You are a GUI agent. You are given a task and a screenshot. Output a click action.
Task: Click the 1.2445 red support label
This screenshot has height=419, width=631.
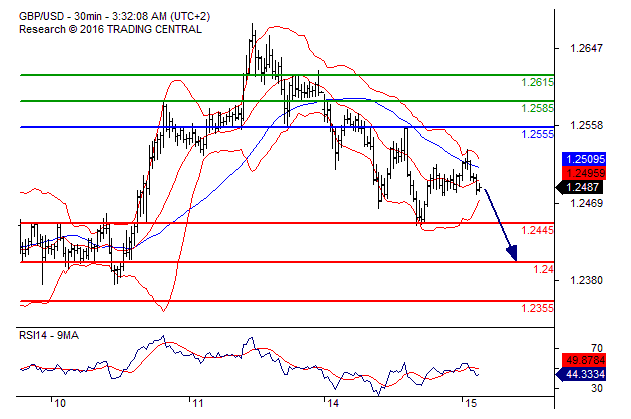537,230
